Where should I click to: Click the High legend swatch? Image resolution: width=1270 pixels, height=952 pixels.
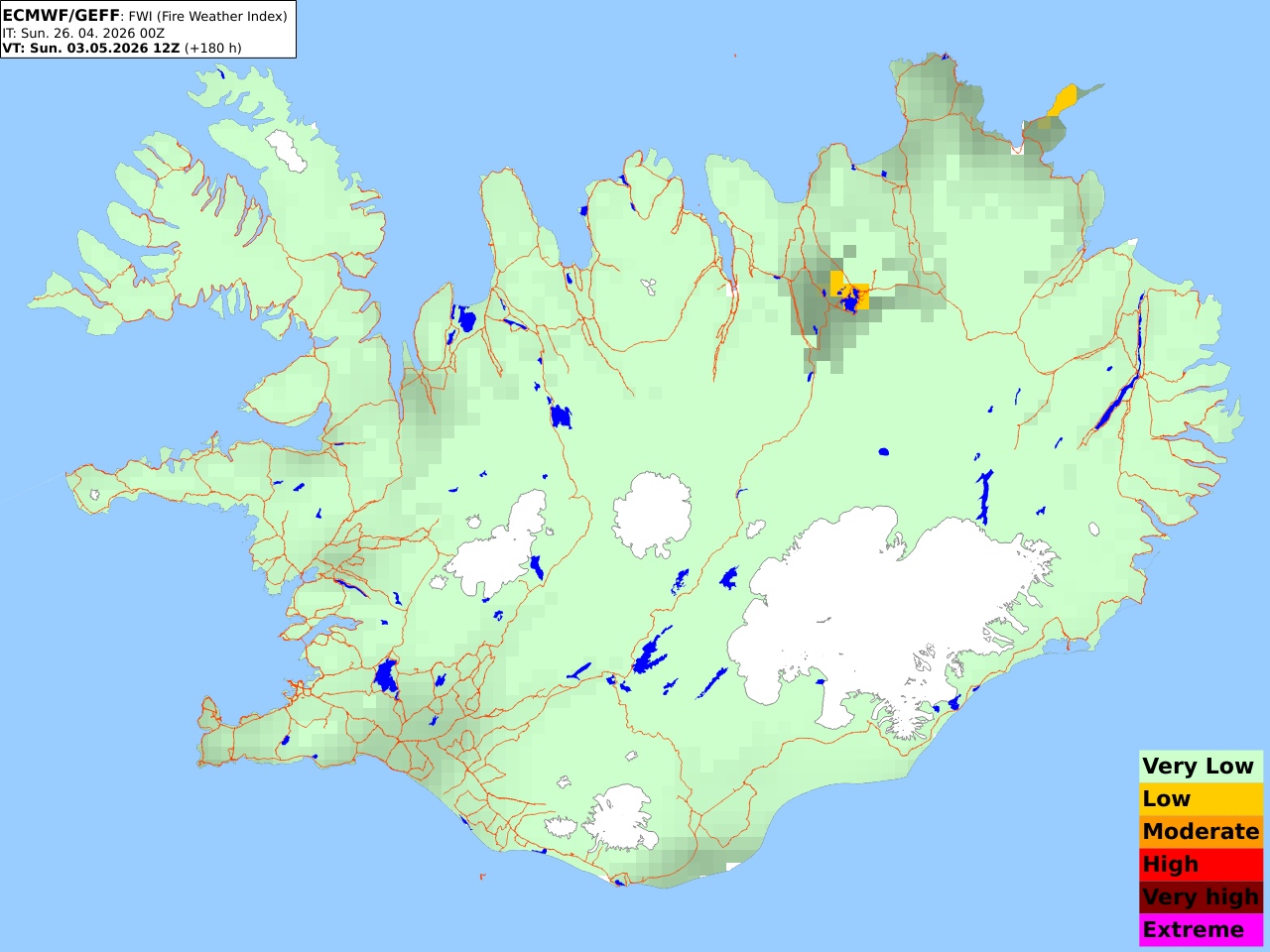click(x=1201, y=864)
